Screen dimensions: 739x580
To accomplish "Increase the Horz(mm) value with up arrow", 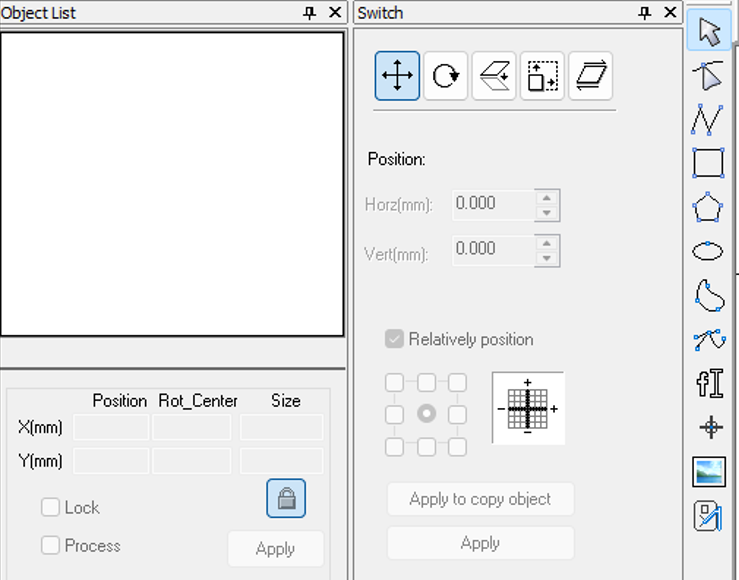I will (x=547, y=198).
